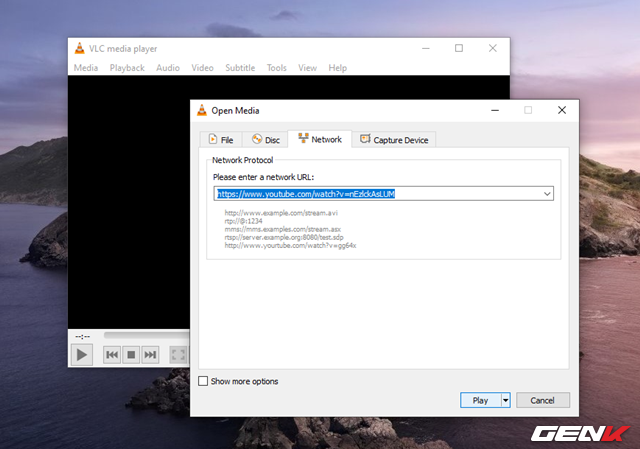Click the 'Please enter a network URL:' label
The width and height of the screenshot is (640, 449).
[x=263, y=177]
